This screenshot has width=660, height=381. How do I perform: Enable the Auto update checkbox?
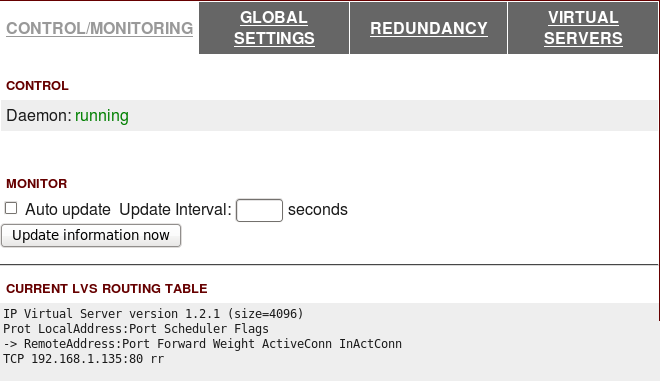[x=11, y=208]
